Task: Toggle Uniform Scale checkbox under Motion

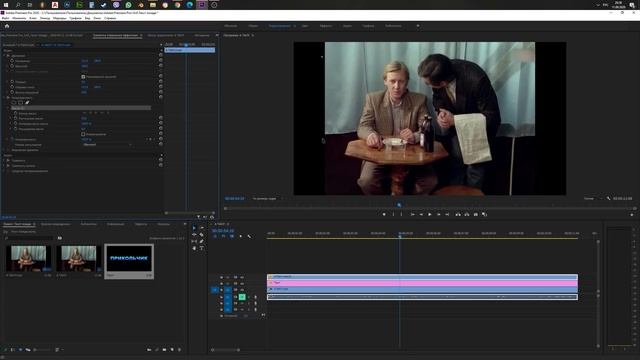Action: [83, 77]
